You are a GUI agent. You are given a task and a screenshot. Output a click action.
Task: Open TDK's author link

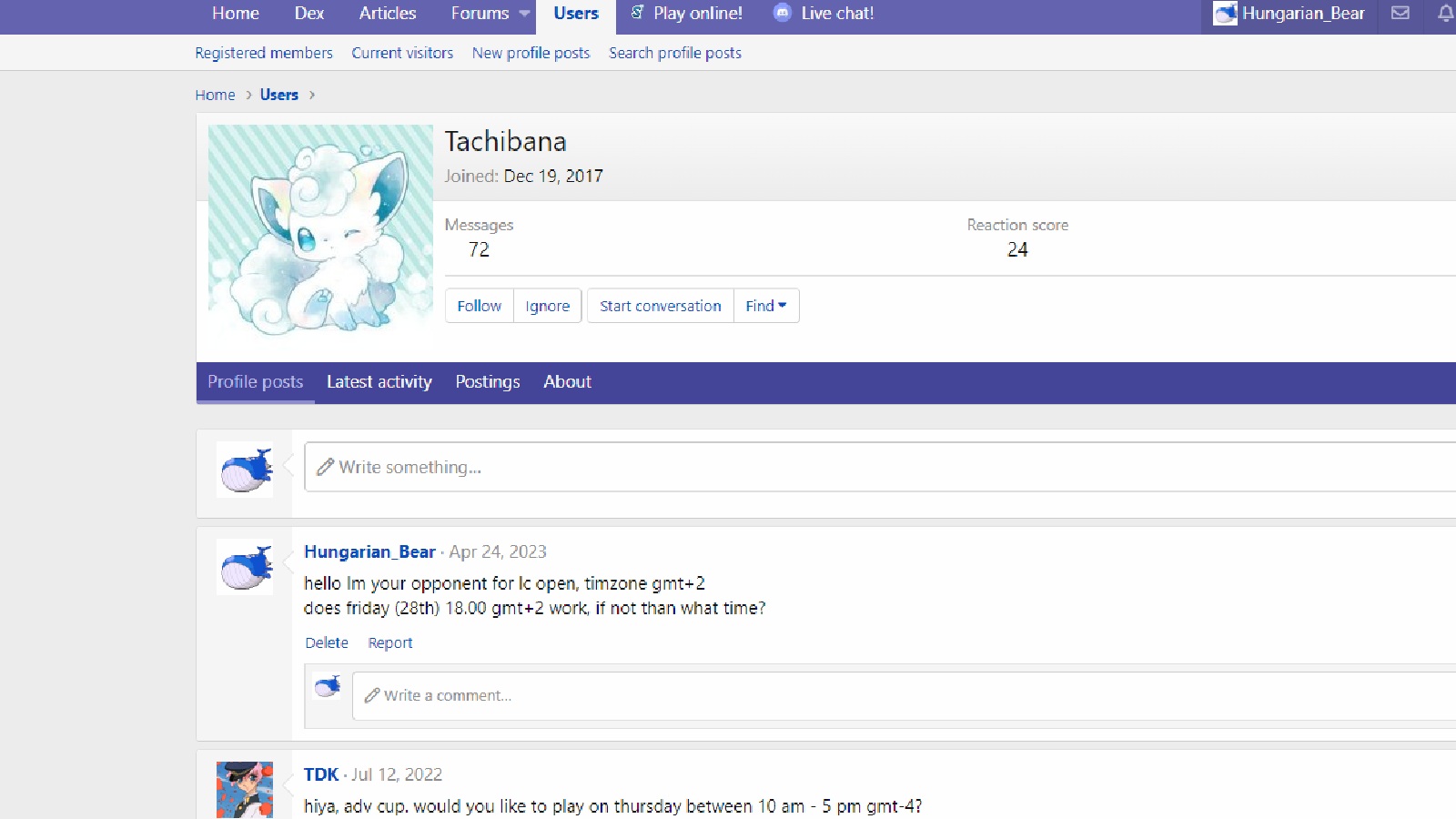[321, 774]
